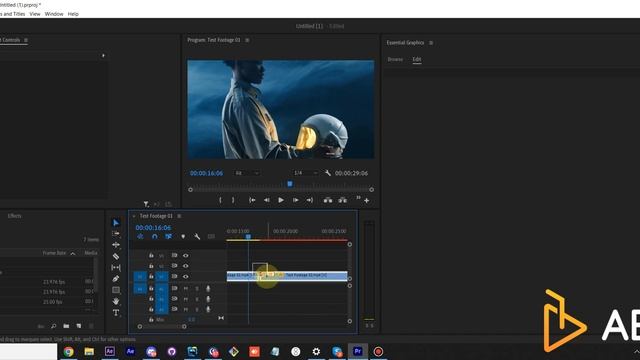640x360 pixels.
Task: Open the 1/4 playback resolution dropdown
Action: (x=305, y=173)
